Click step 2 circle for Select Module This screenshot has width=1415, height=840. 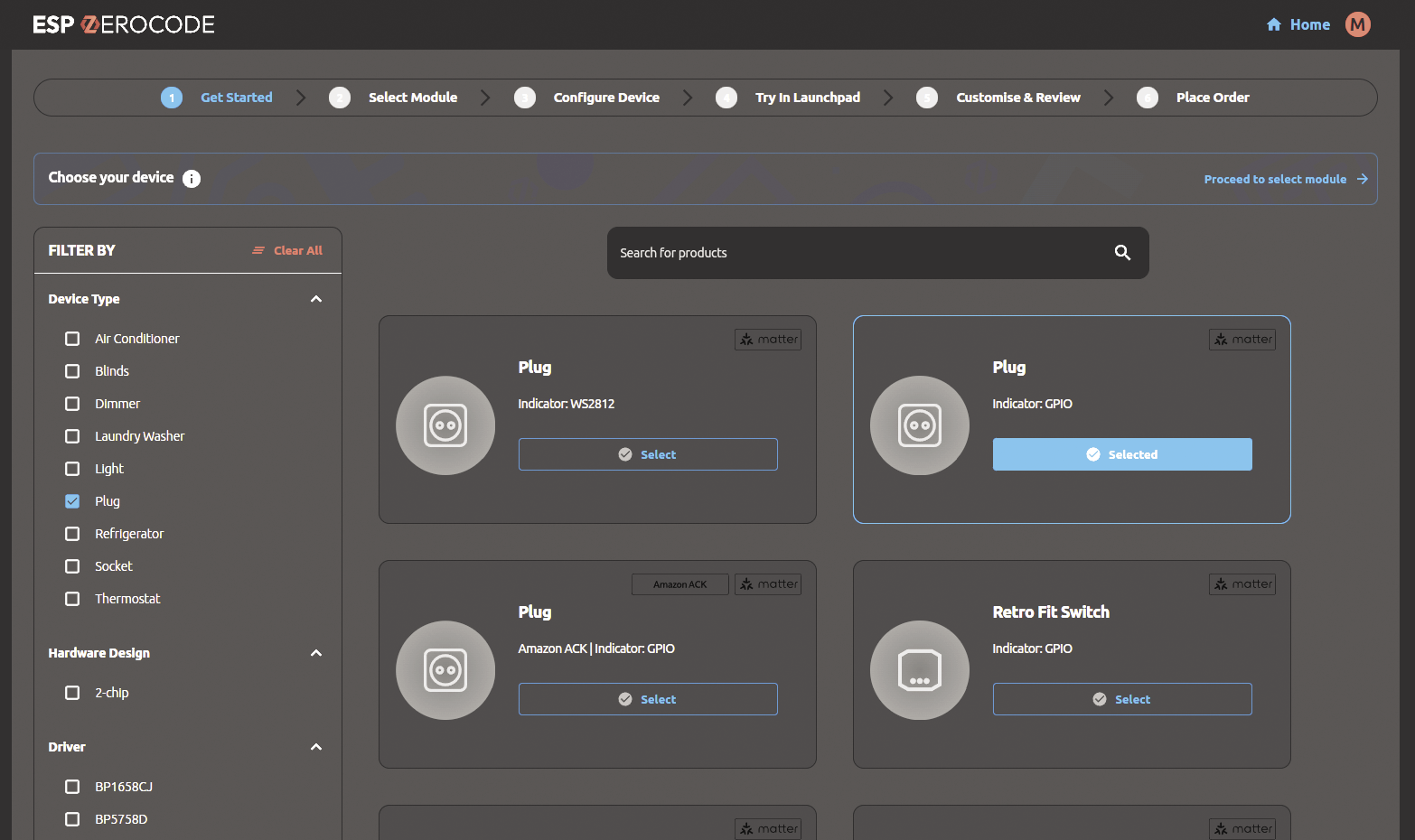(x=340, y=98)
